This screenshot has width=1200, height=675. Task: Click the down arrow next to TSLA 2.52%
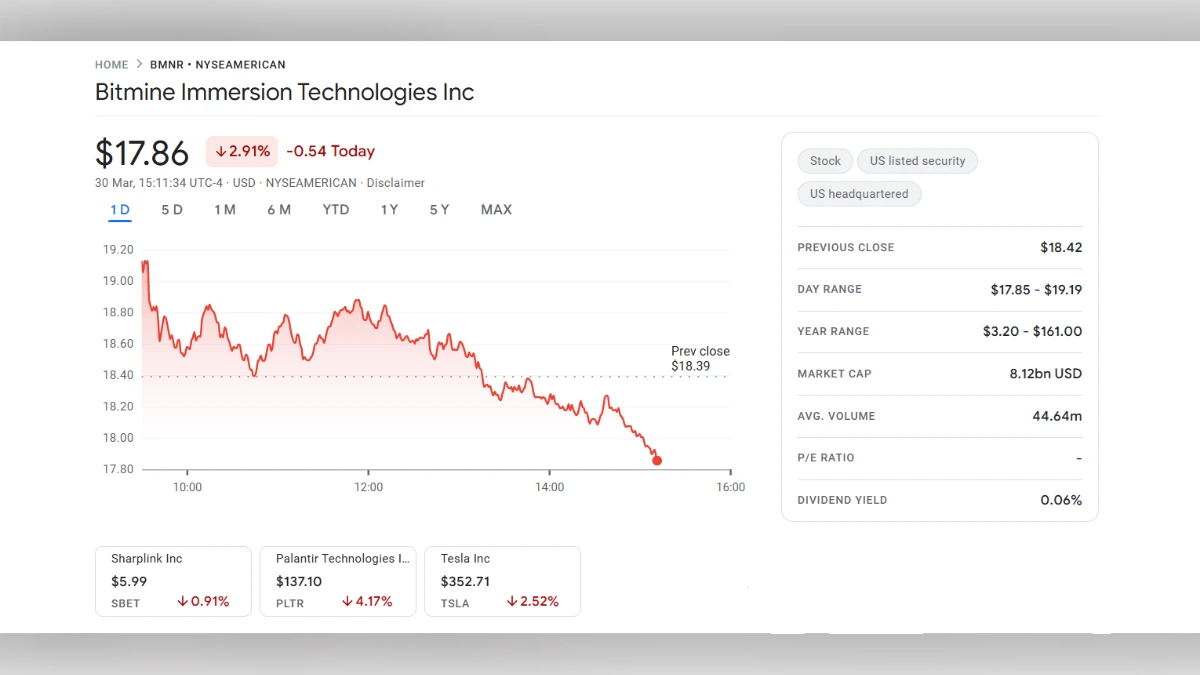510,601
